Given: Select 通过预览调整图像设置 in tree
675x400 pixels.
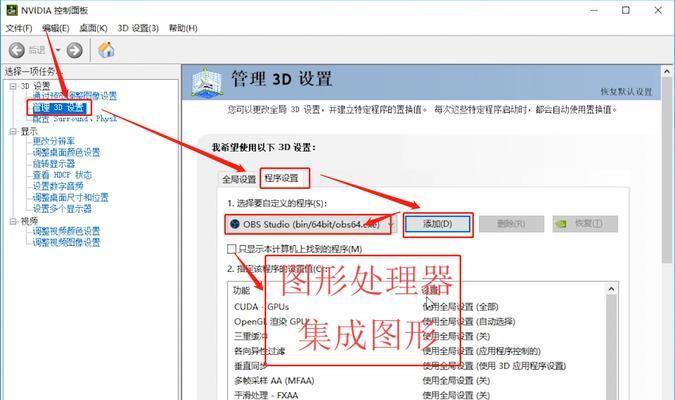Looking at the screenshot, I should pyautogui.click(x=74, y=96).
